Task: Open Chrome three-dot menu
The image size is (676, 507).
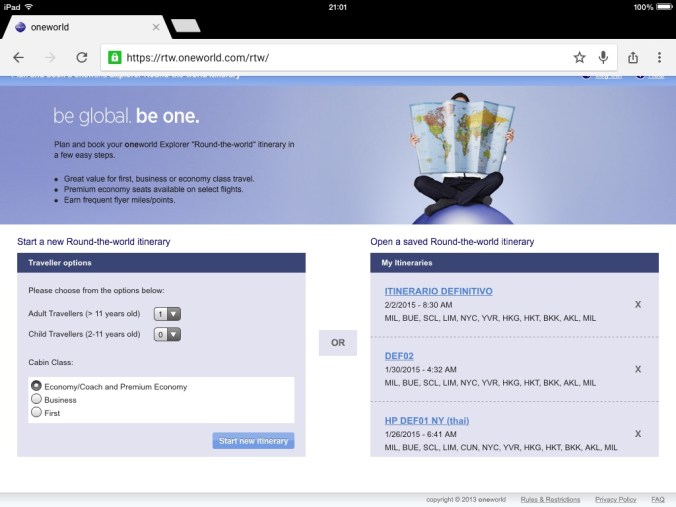Action: pyautogui.click(x=659, y=57)
